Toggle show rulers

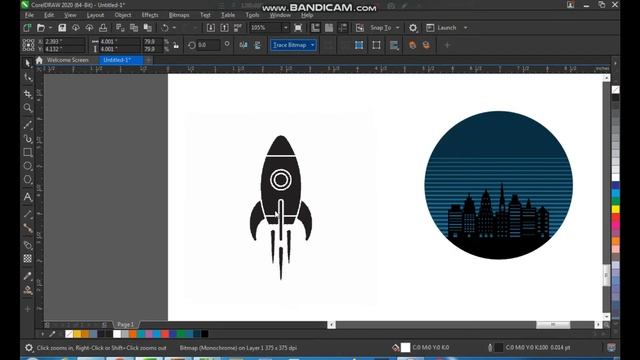[316, 28]
